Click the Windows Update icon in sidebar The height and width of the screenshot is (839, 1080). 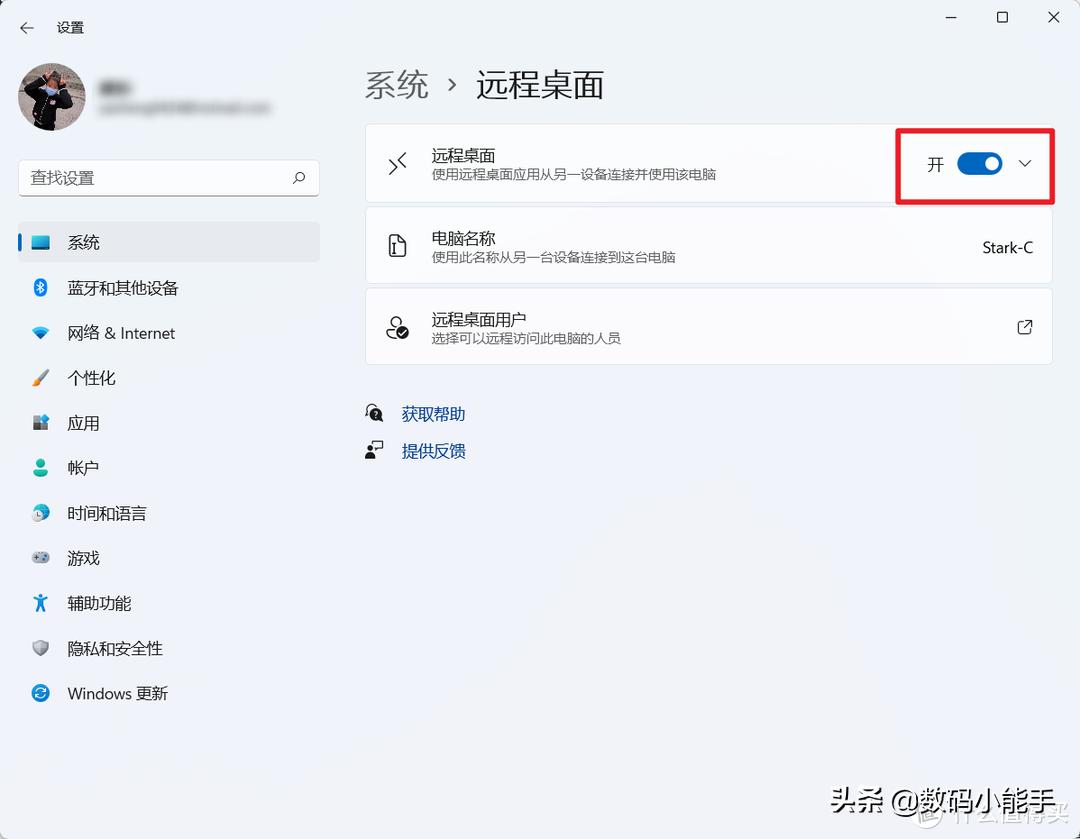click(x=40, y=693)
